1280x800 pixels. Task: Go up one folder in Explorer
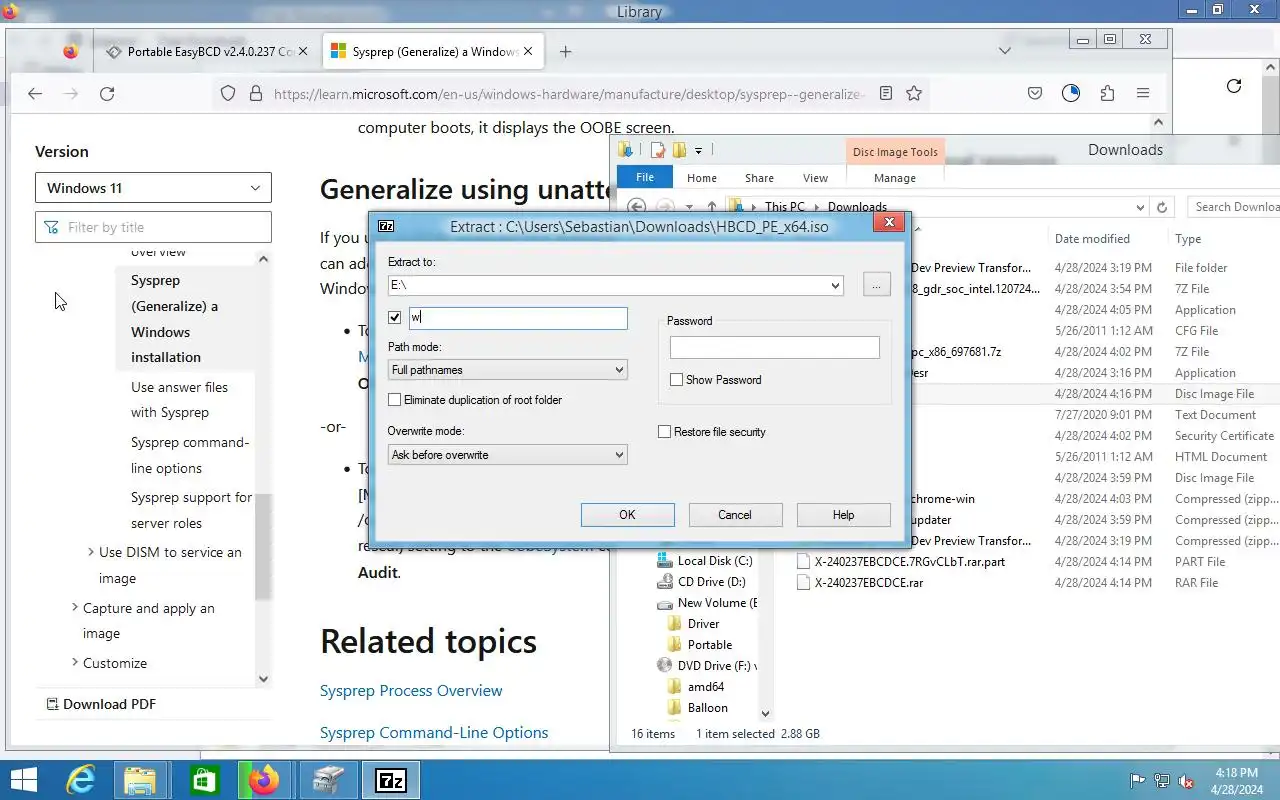click(712, 207)
